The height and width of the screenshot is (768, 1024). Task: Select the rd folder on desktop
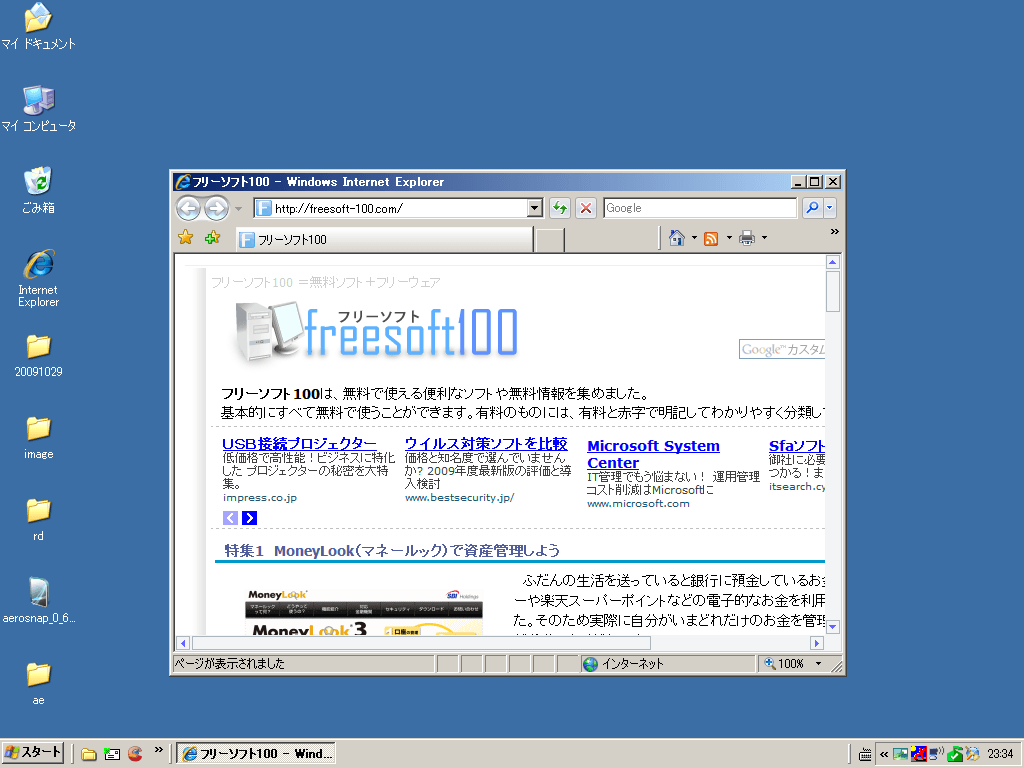[39, 520]
